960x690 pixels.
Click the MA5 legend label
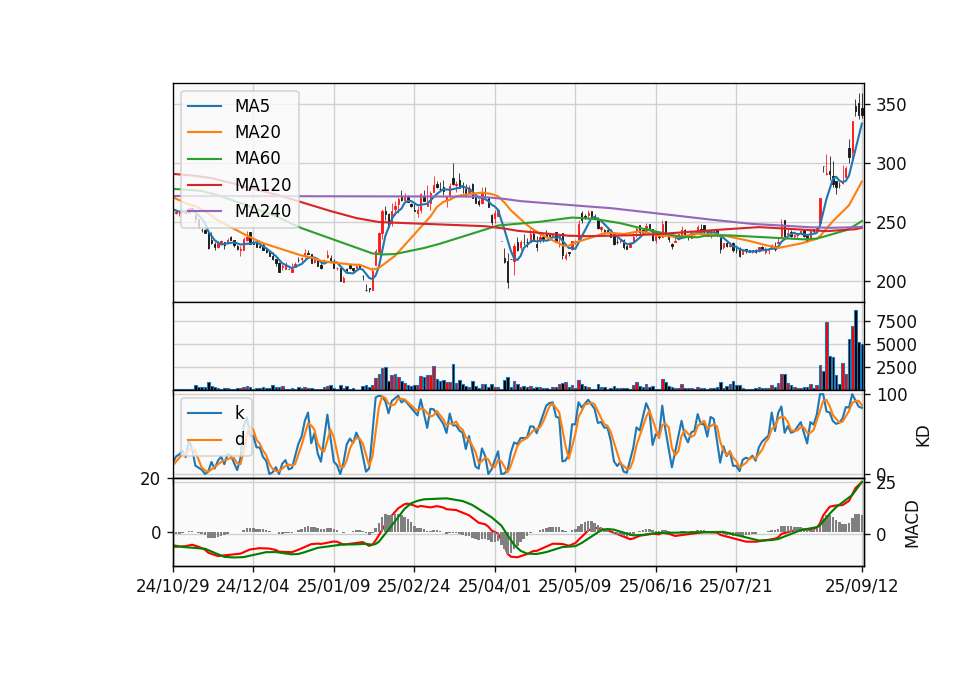coord(252,106)
